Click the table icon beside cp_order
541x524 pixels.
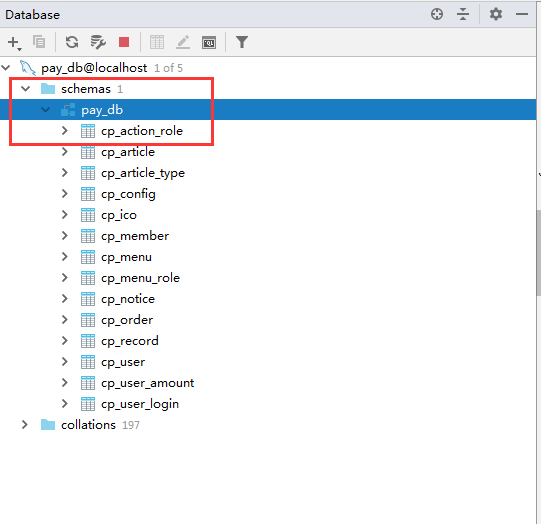point(88,320)
